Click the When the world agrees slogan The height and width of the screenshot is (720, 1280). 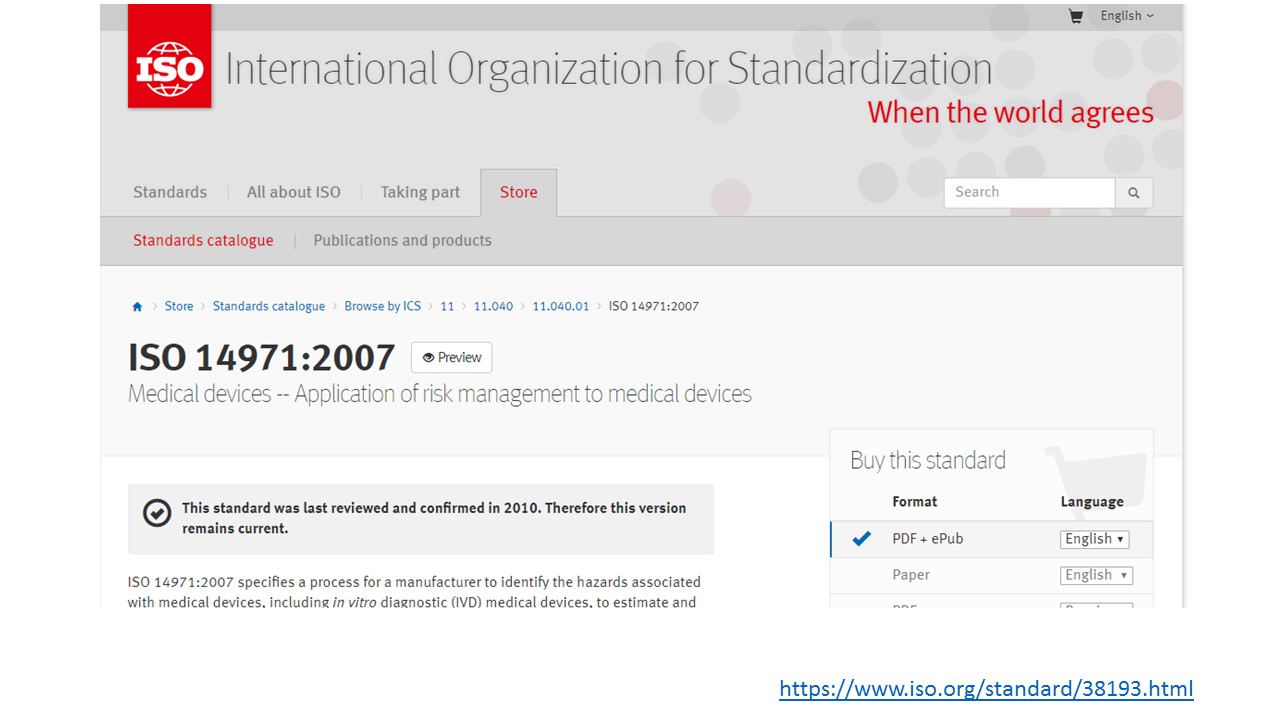point(1011,112)
